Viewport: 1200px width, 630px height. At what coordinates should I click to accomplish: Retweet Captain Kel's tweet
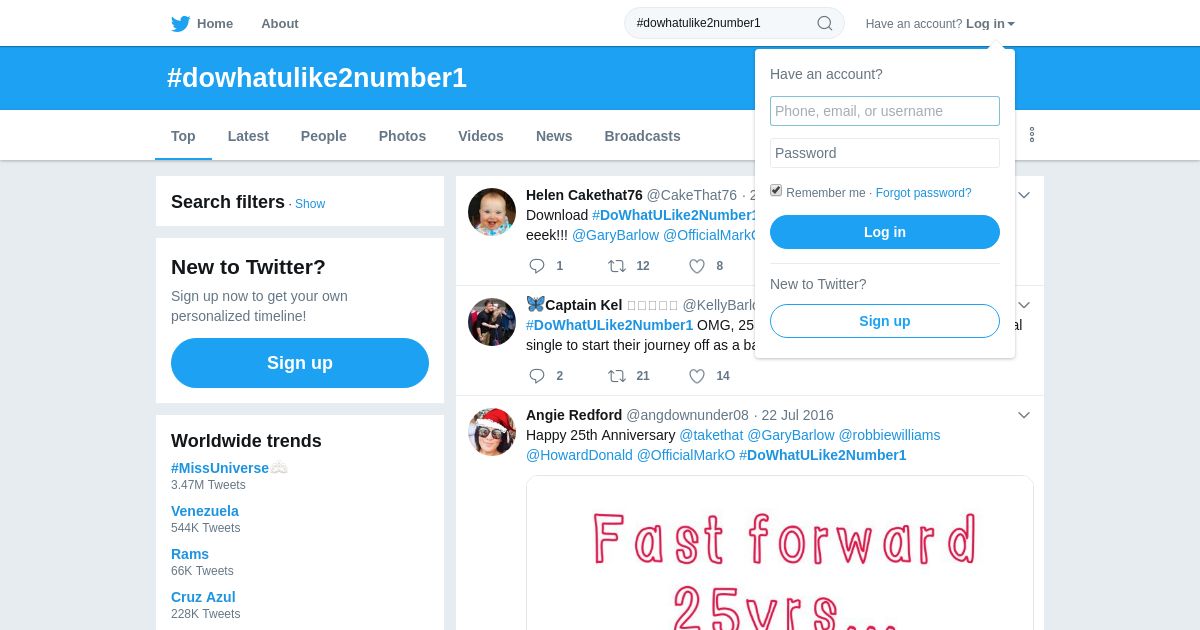617,376
